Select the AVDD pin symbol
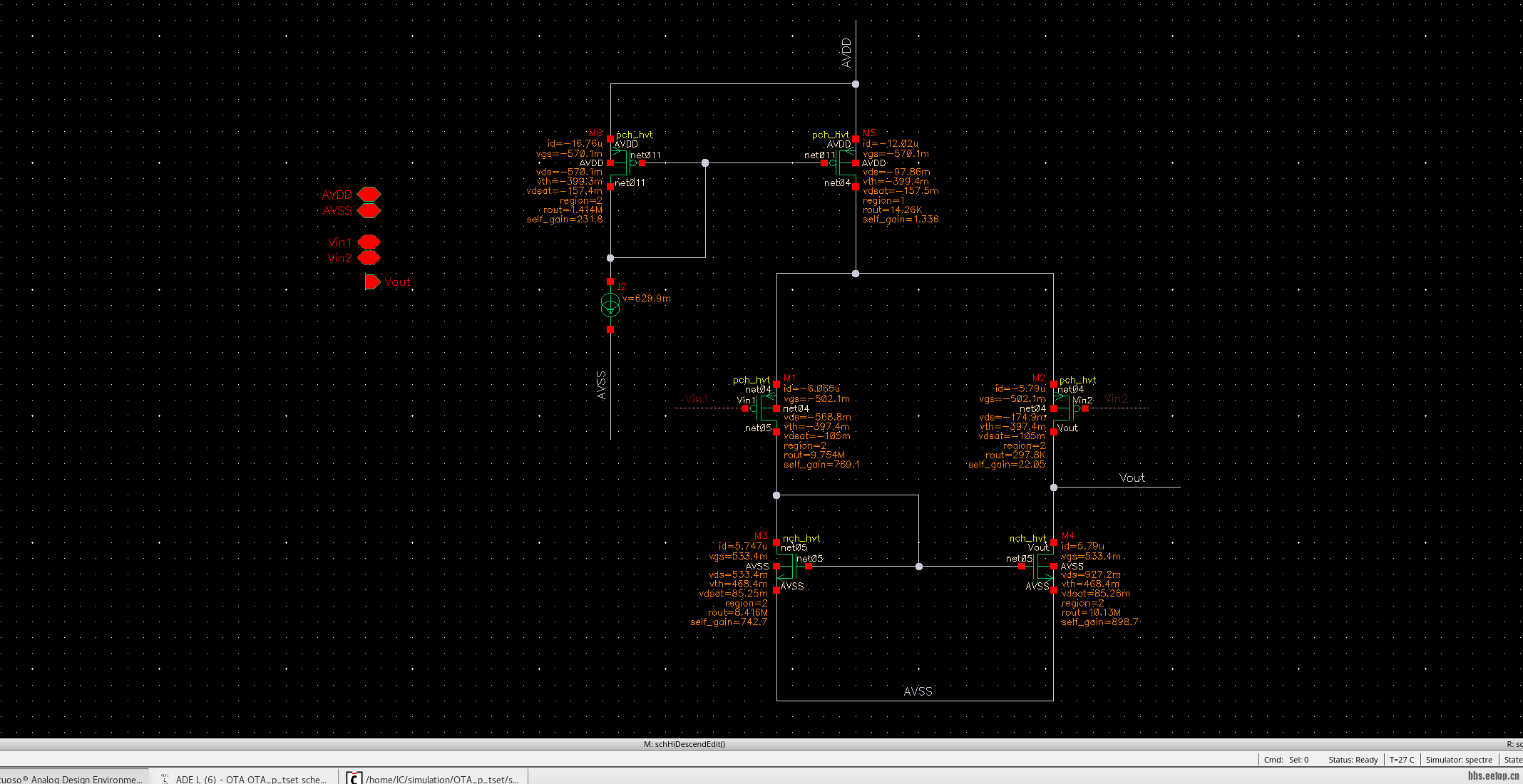This screenshot has height=784, width=1523. pyautogui.click(x=369, y=194)
